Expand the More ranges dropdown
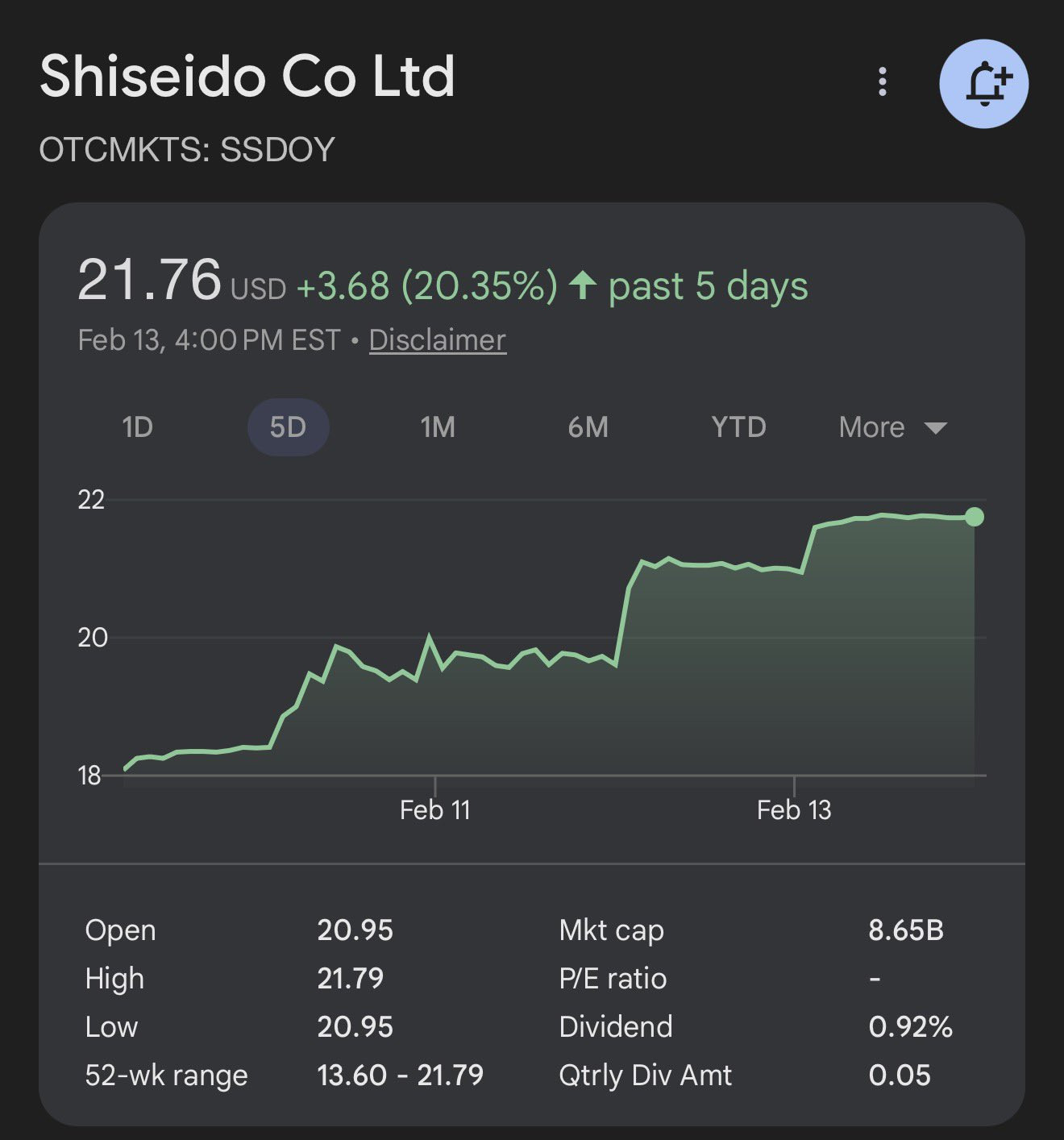 click(x=871, y=426)
